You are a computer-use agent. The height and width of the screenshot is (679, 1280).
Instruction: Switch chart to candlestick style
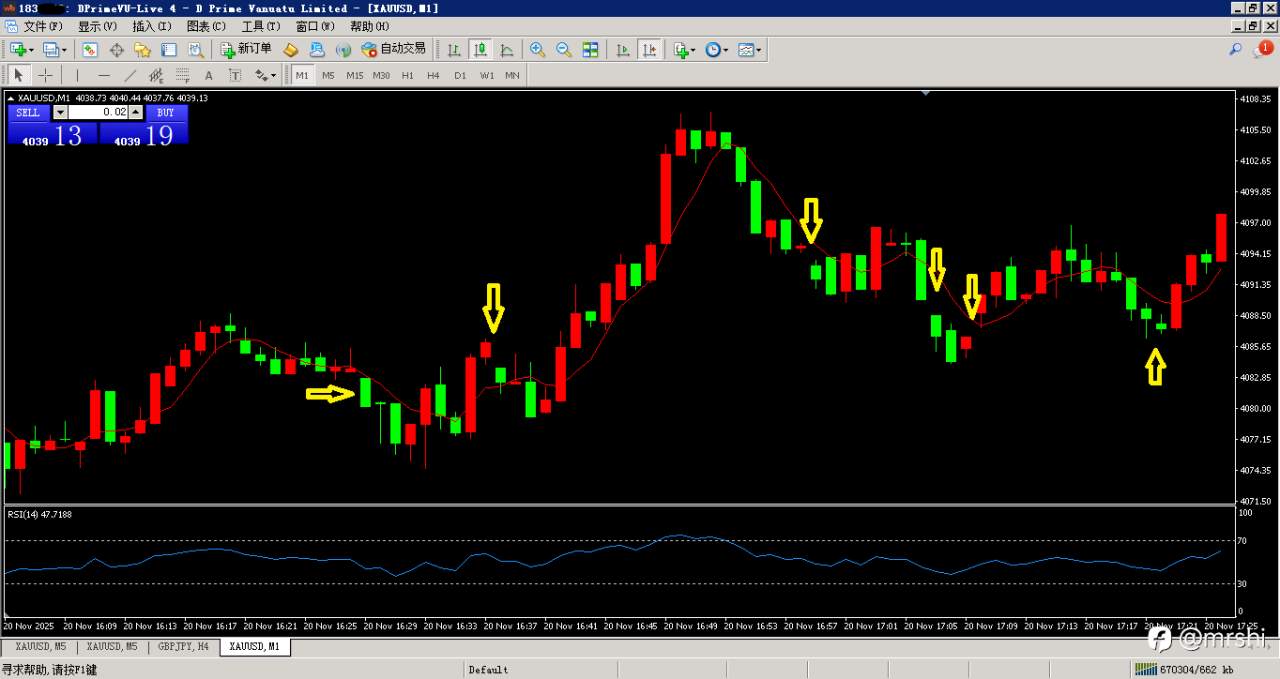pyautogui.click(x=480, y=49)
